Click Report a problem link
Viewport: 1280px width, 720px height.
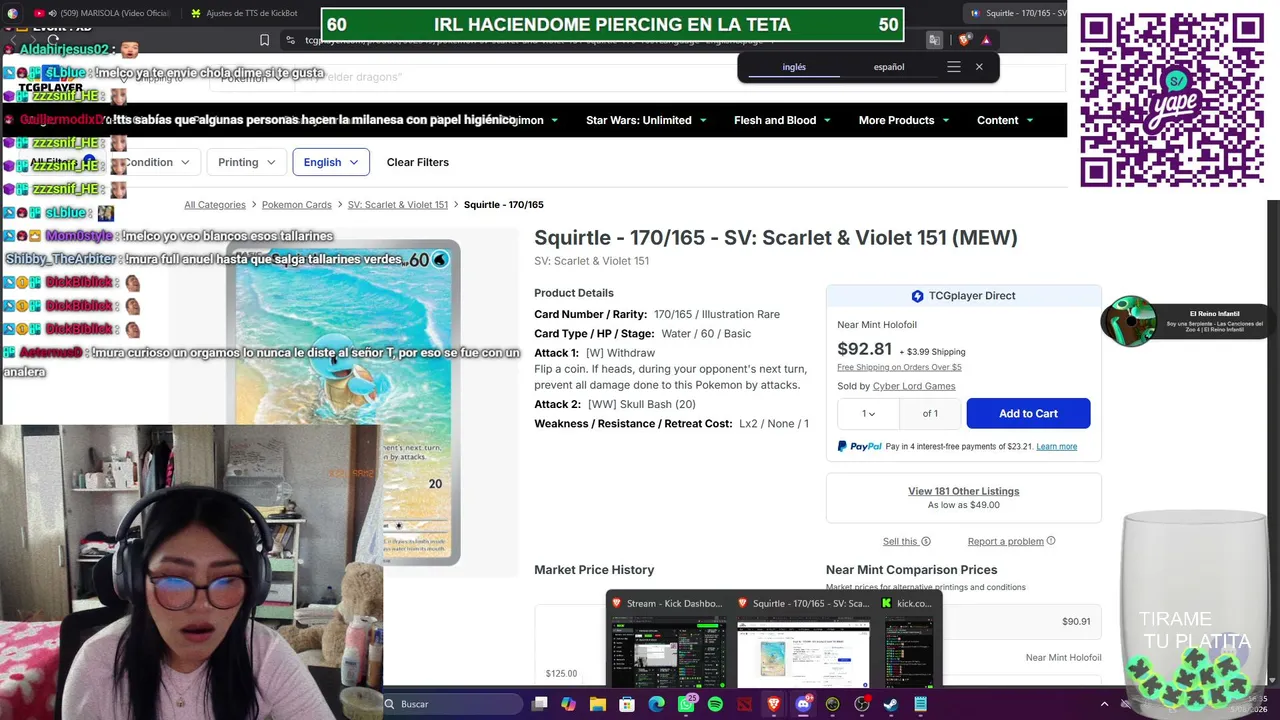(x=1005, y=542)
